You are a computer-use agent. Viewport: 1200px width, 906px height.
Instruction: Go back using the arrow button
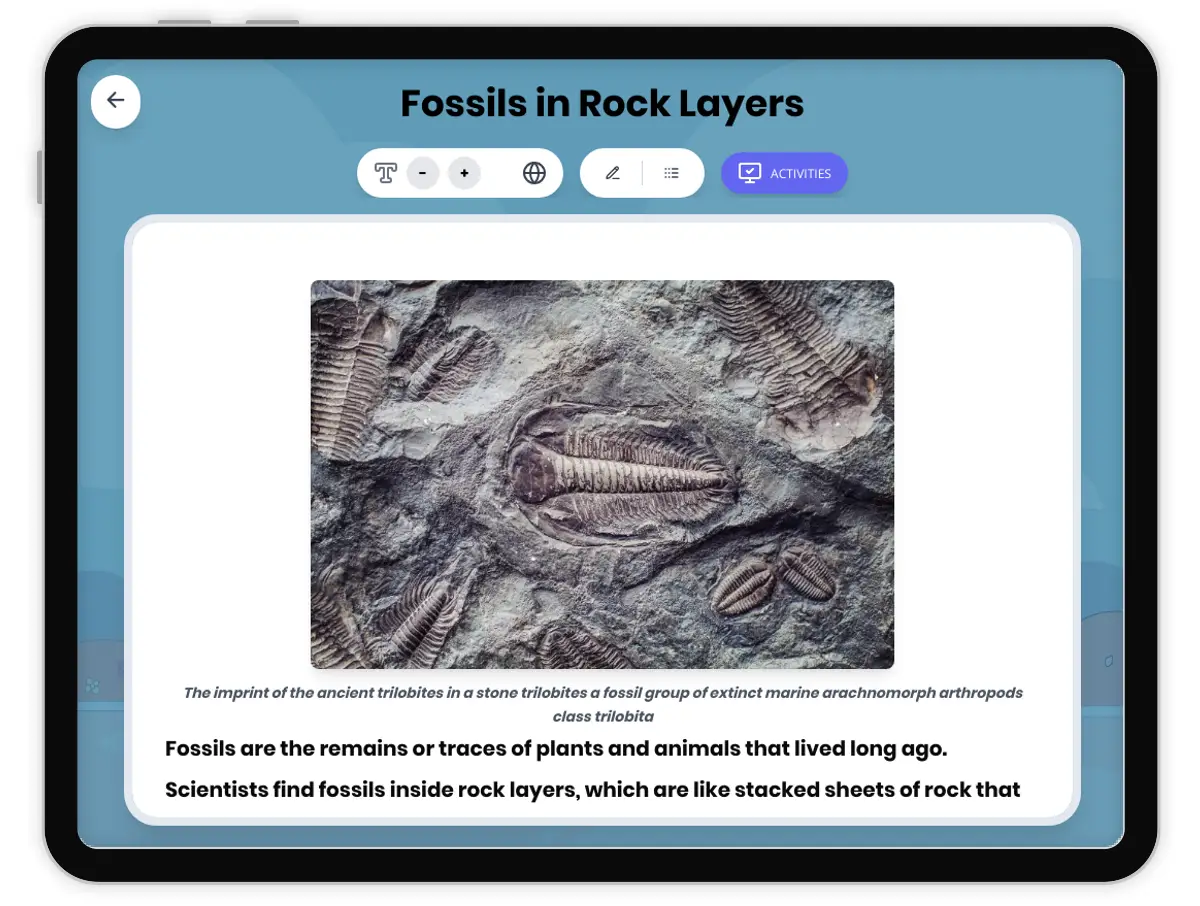(x=116, y=100)
